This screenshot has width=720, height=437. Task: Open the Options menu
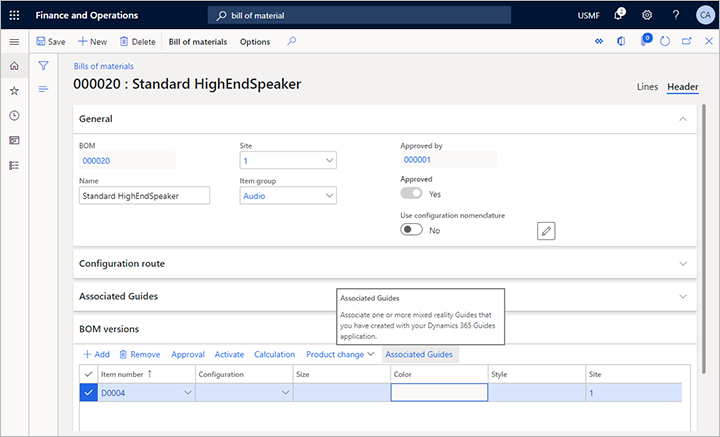point(254,42)
